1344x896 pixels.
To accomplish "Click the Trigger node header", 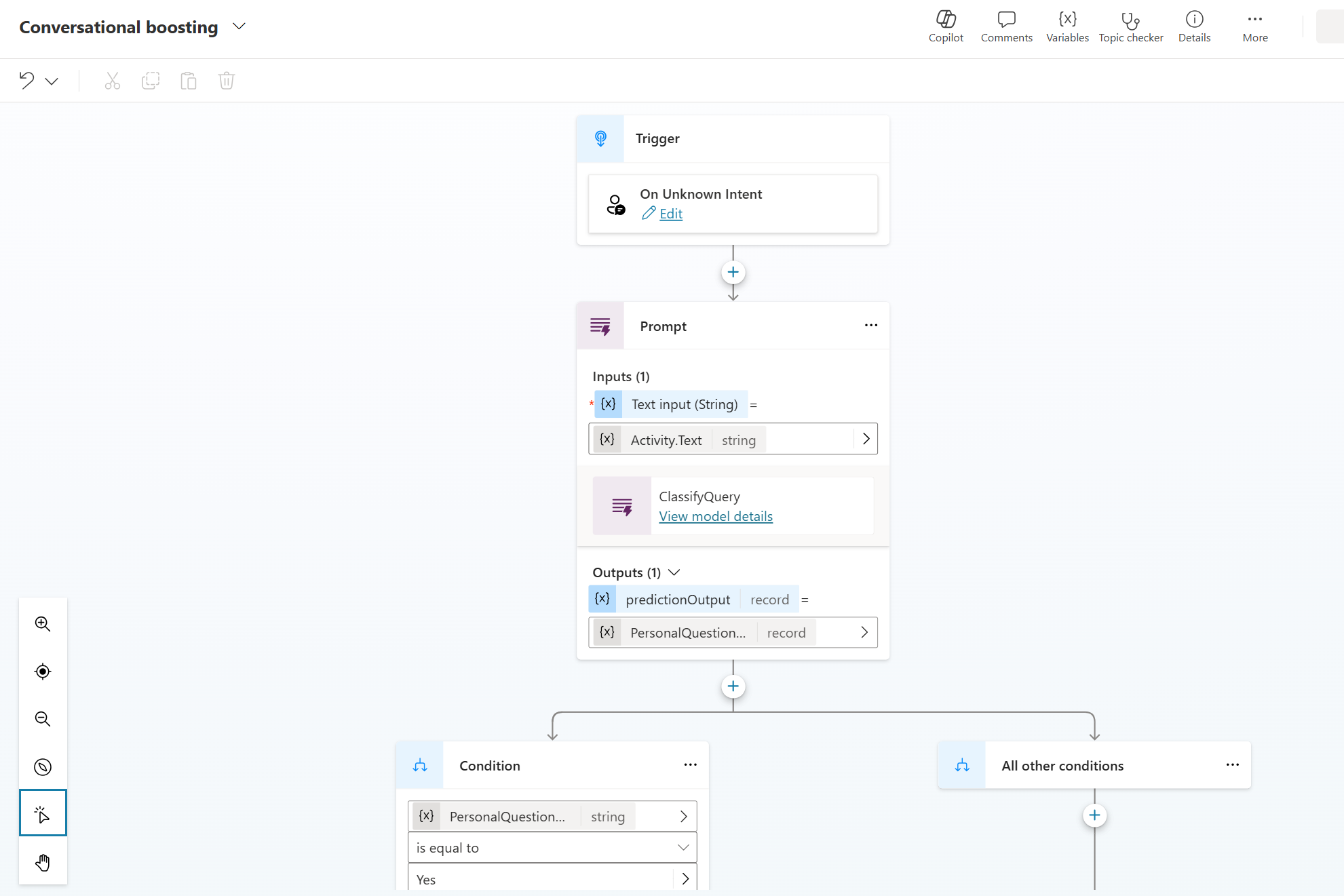I will (733, 138).
